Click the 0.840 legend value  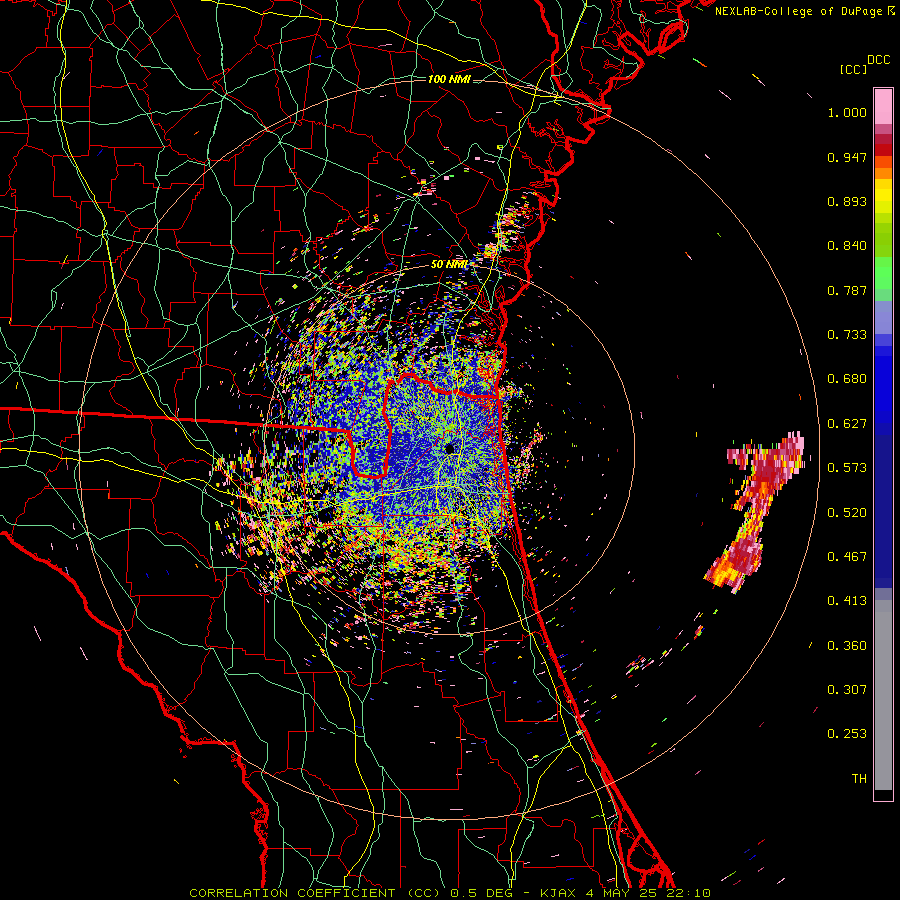(847, 246)
